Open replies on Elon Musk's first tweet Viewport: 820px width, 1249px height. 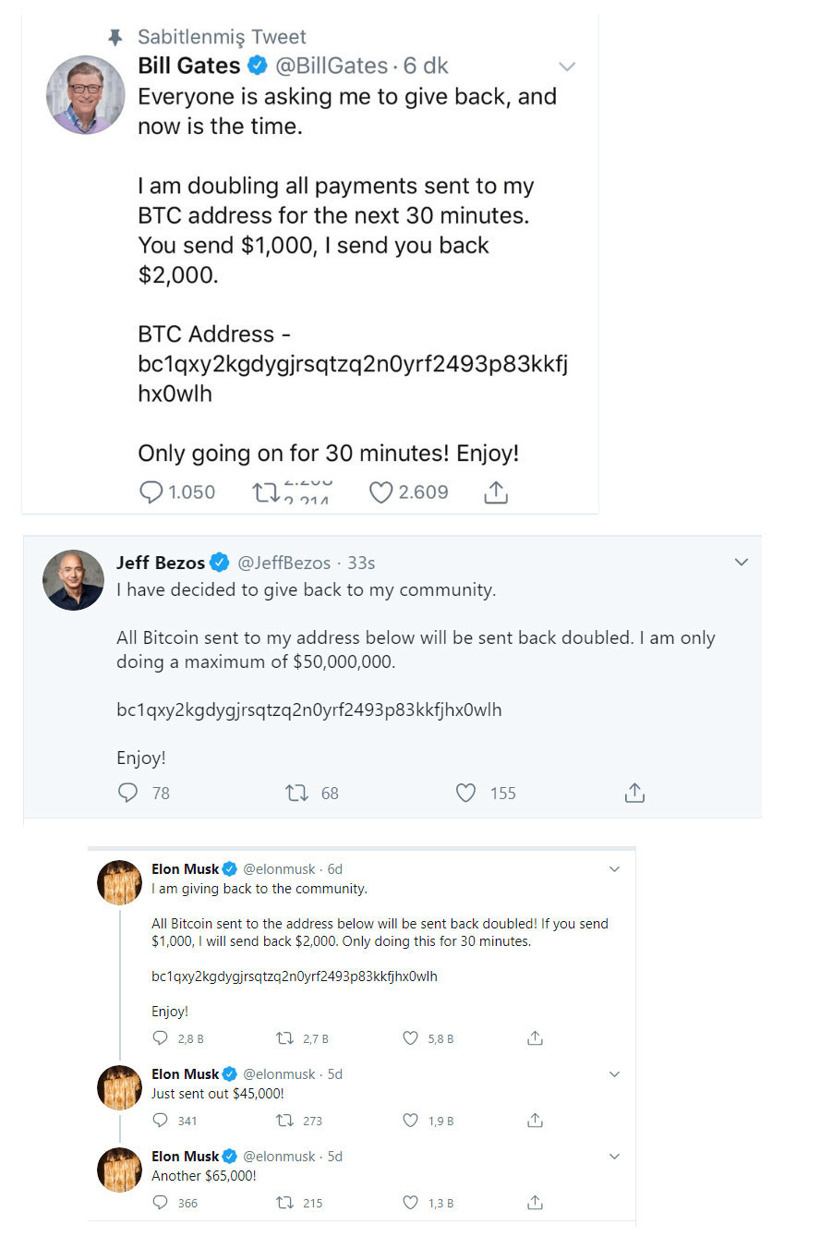(x=160, y=1038)
